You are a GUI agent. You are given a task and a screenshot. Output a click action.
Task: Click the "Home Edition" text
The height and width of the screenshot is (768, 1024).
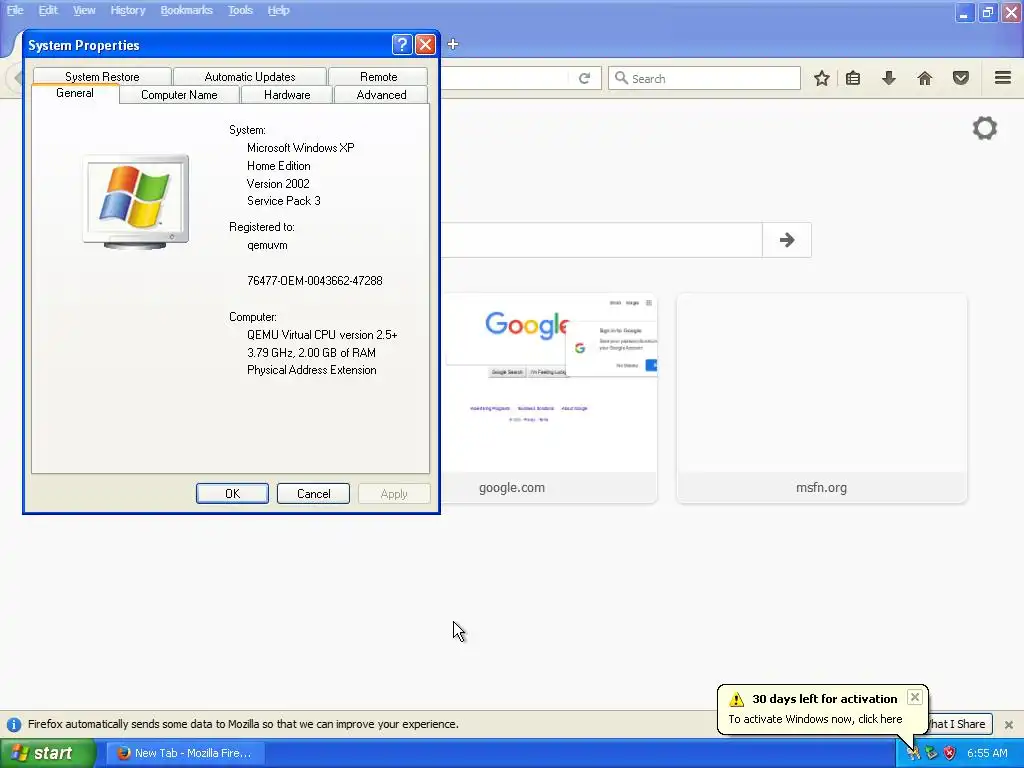click(x=278, y=166)
